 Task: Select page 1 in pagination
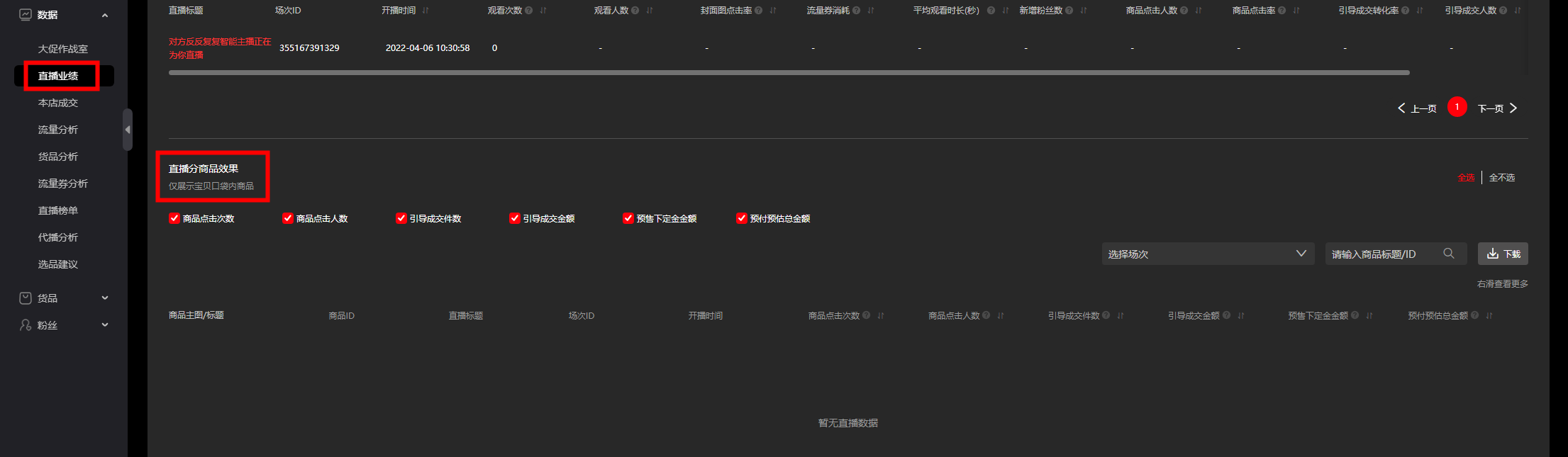pos(1457,107)
